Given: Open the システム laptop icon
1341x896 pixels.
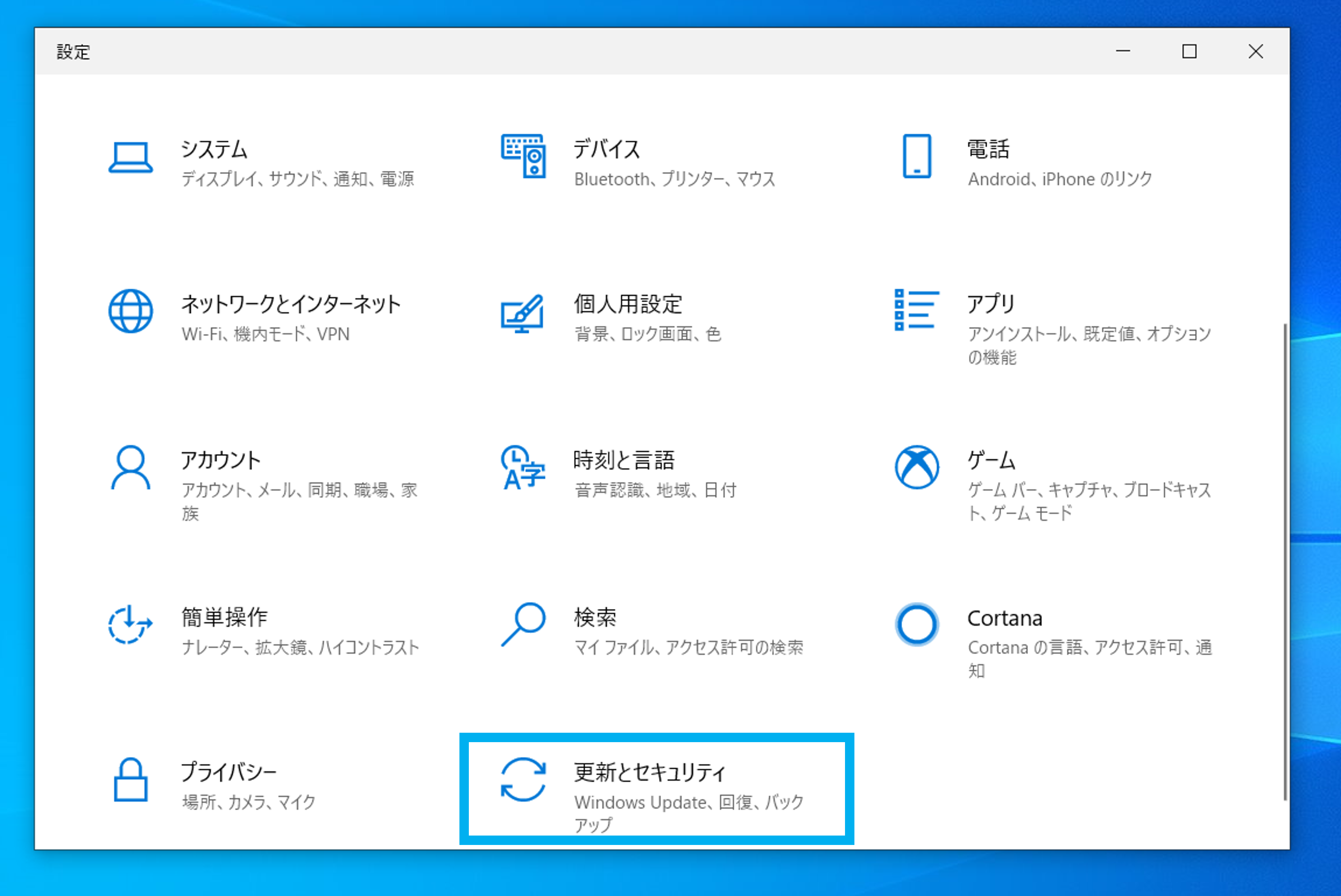Looking at the screenshot, I should [x=130, y=157].
